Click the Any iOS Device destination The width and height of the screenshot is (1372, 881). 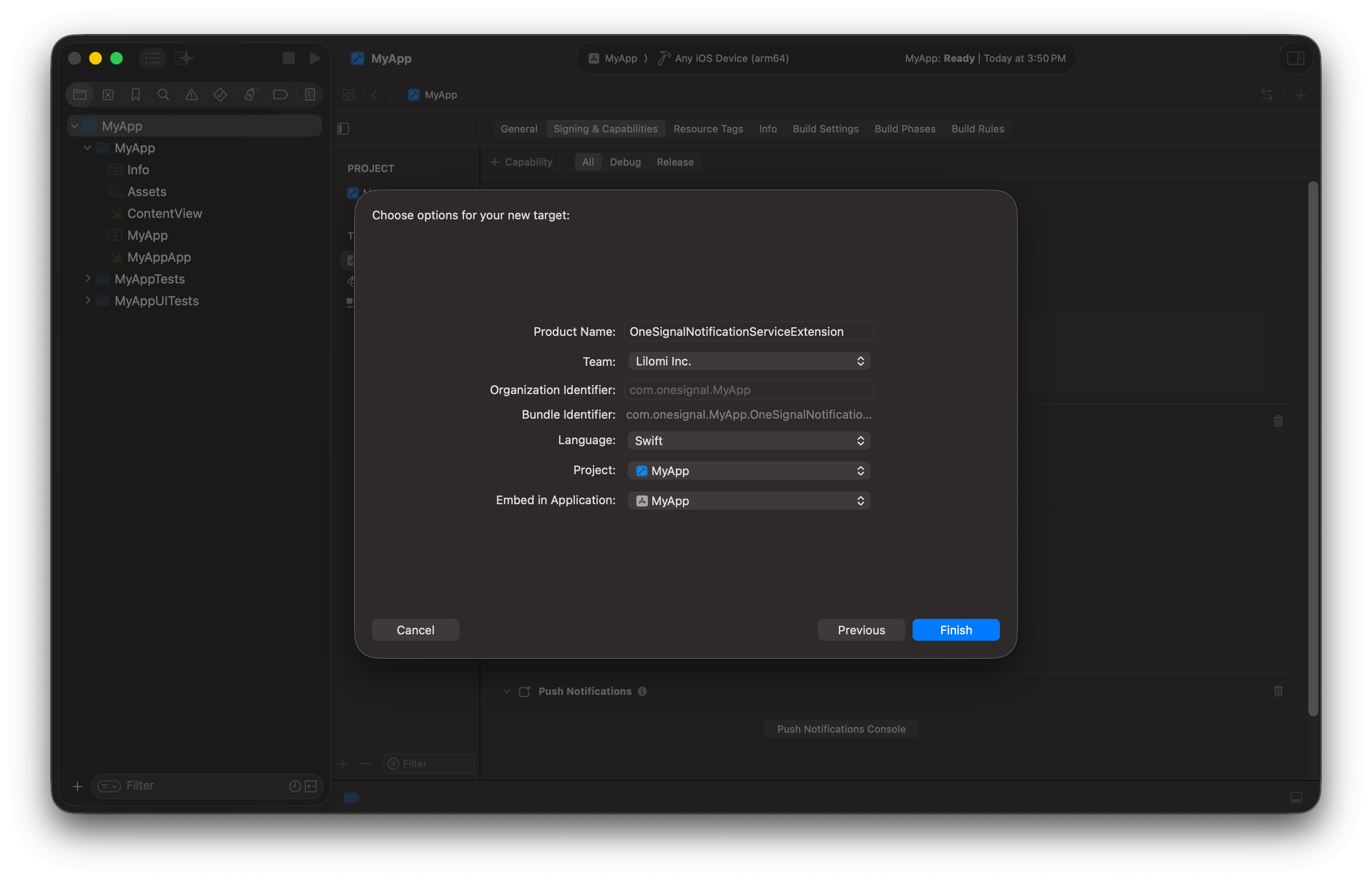pos(723,58)
